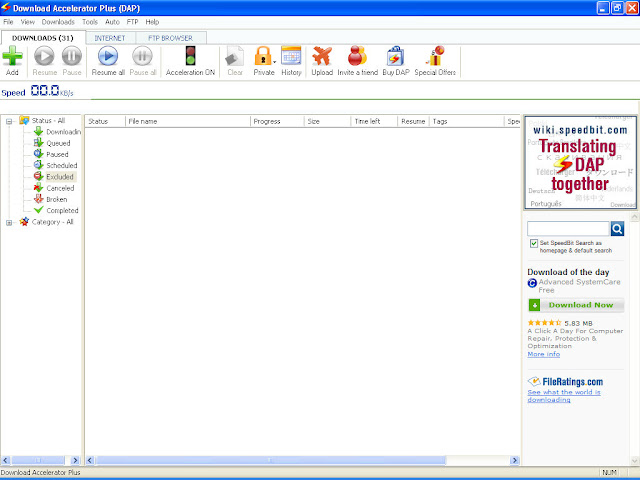Select the Completed status filter
This screenshot has width=640, height=480.
point(62,211)
